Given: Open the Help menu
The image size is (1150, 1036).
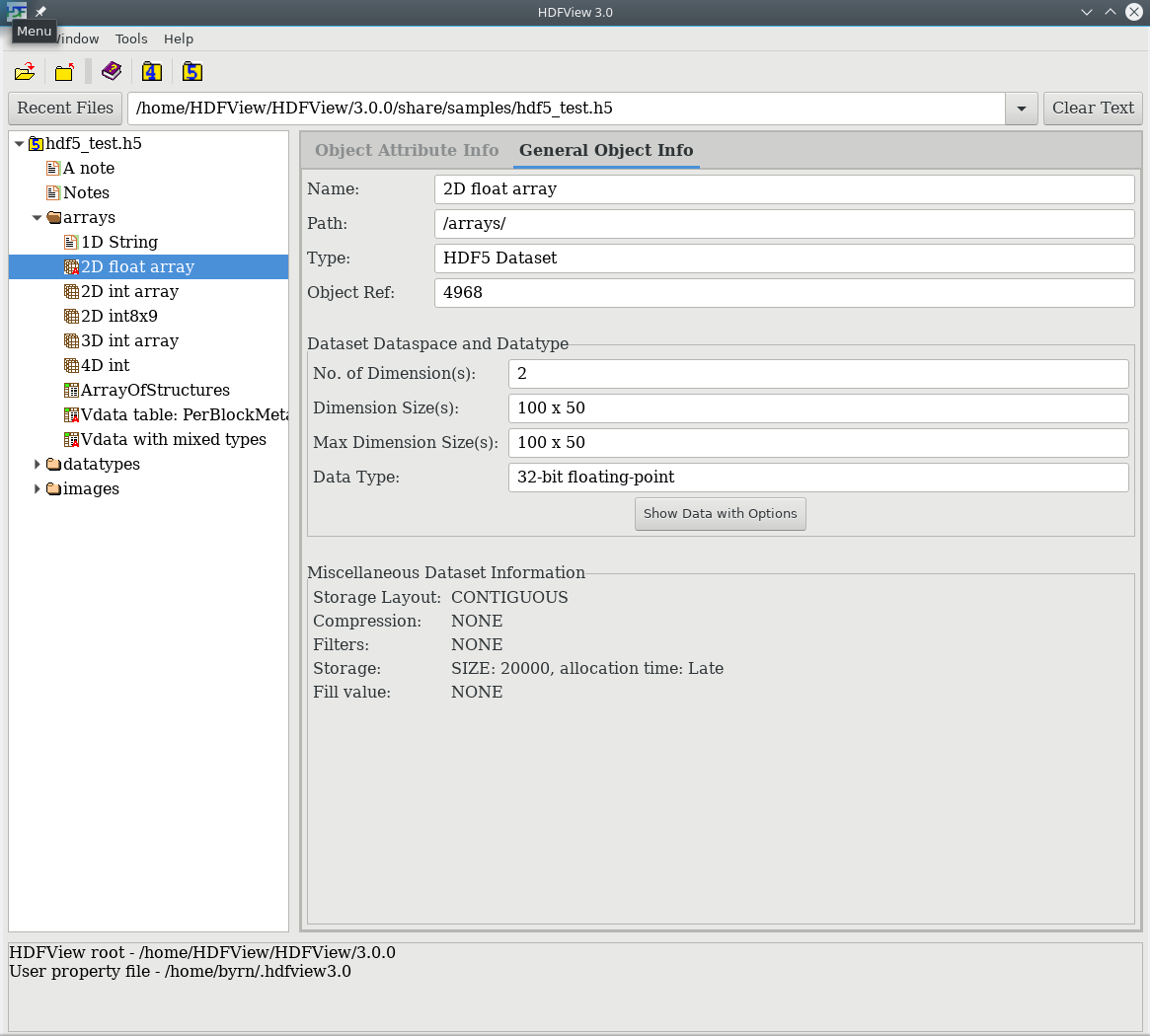Looking at the screenshot, I should pos(179,38).
